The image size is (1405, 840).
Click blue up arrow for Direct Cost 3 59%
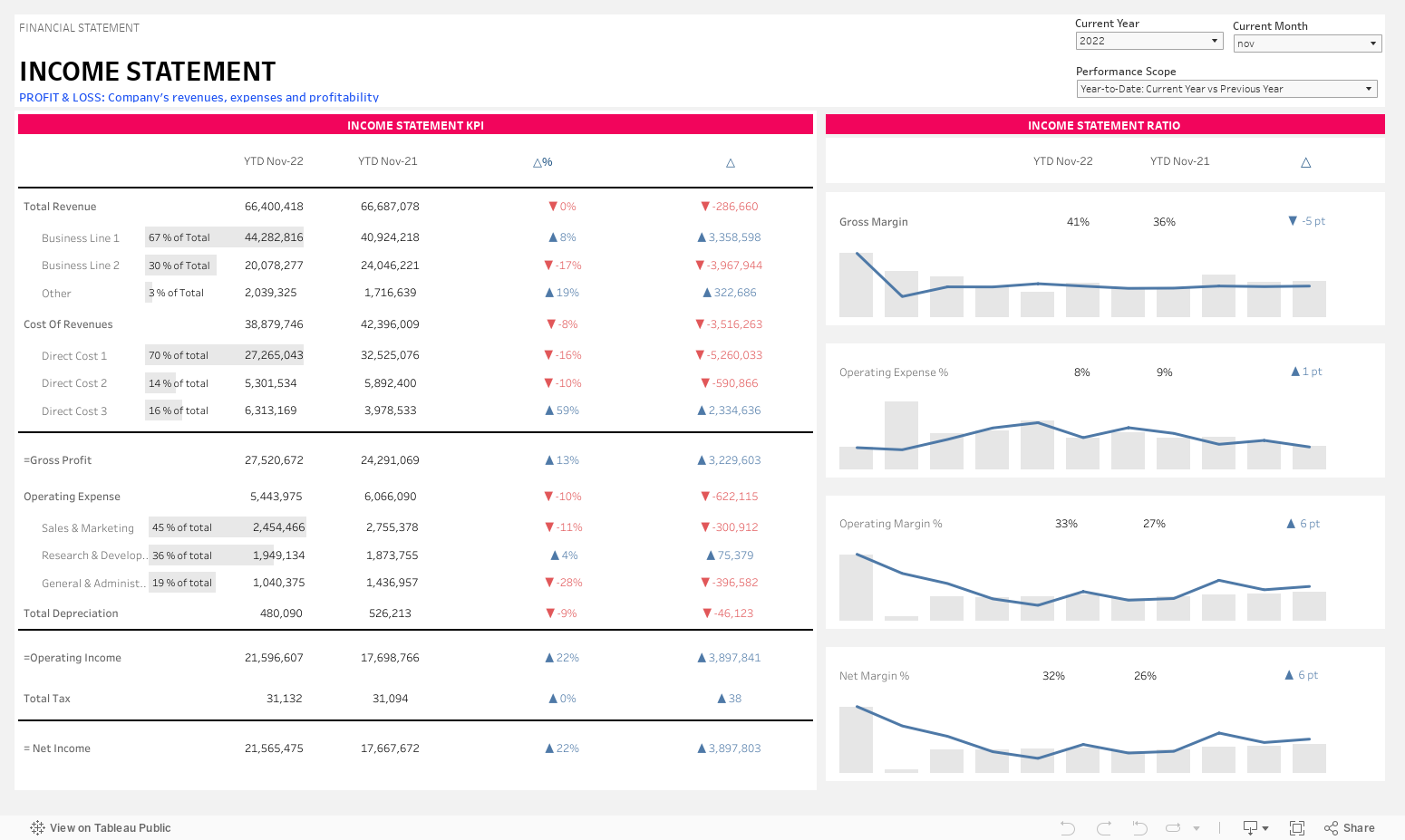(549, 410)
